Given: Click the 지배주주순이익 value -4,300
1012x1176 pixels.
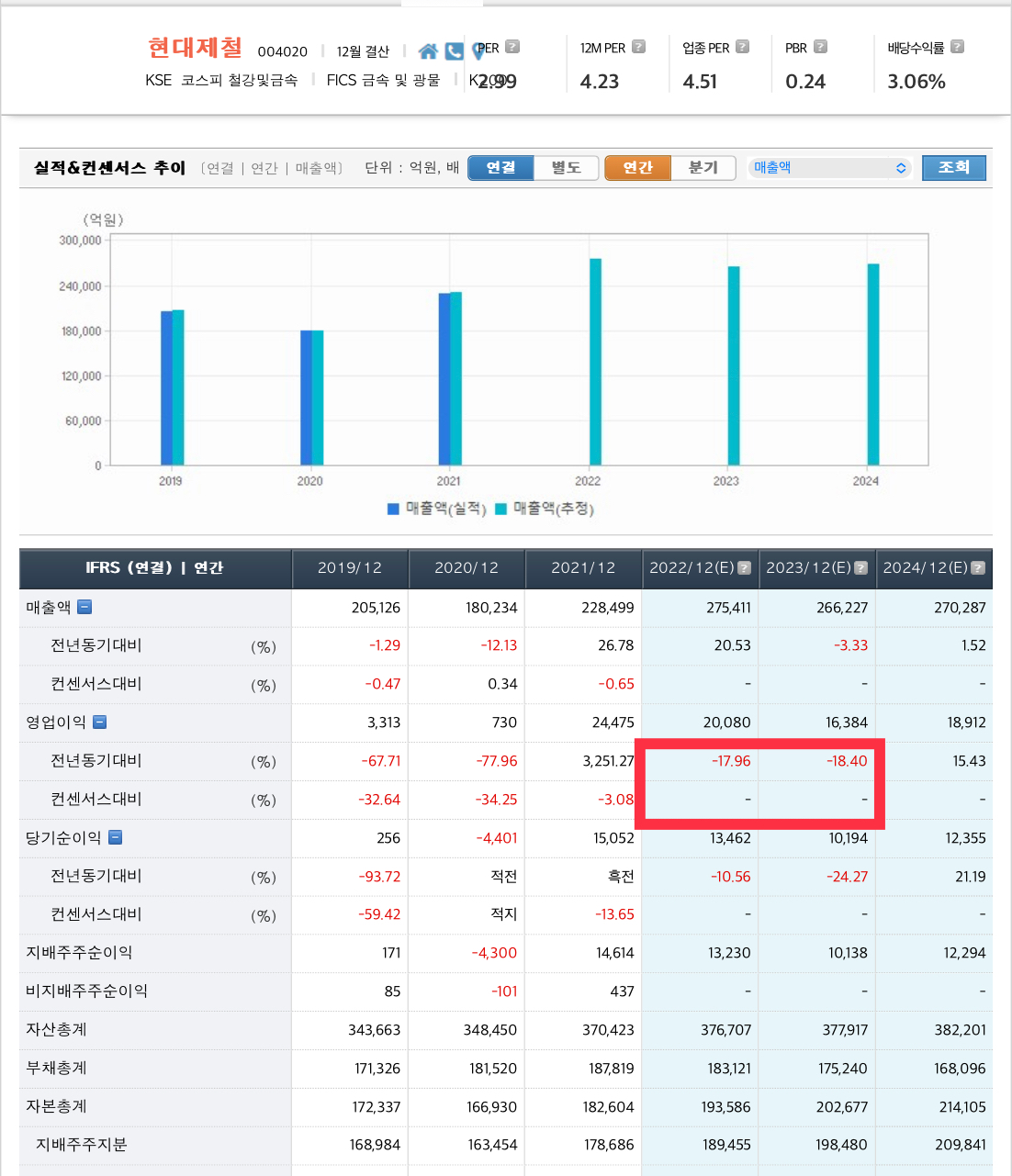Looking at the screenshot, I should tap(494, 953).
